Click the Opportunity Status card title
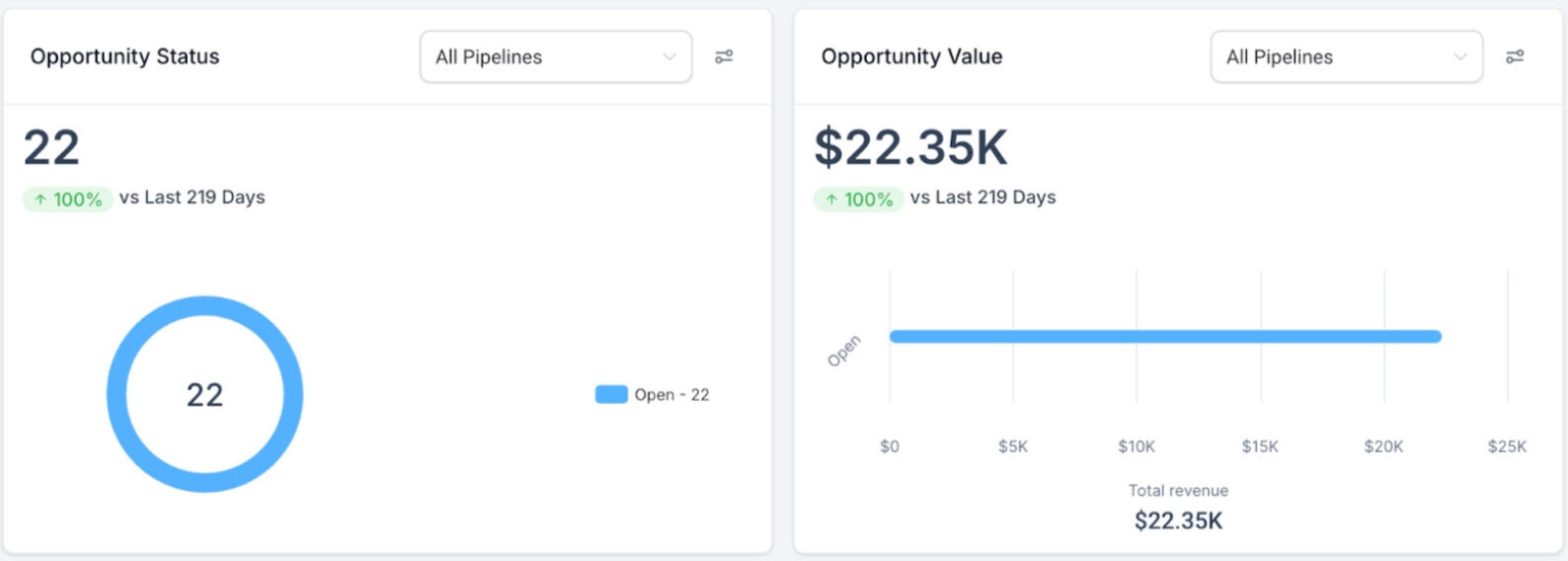Screen dimensions: 1568x561 (x=124, y=57)
